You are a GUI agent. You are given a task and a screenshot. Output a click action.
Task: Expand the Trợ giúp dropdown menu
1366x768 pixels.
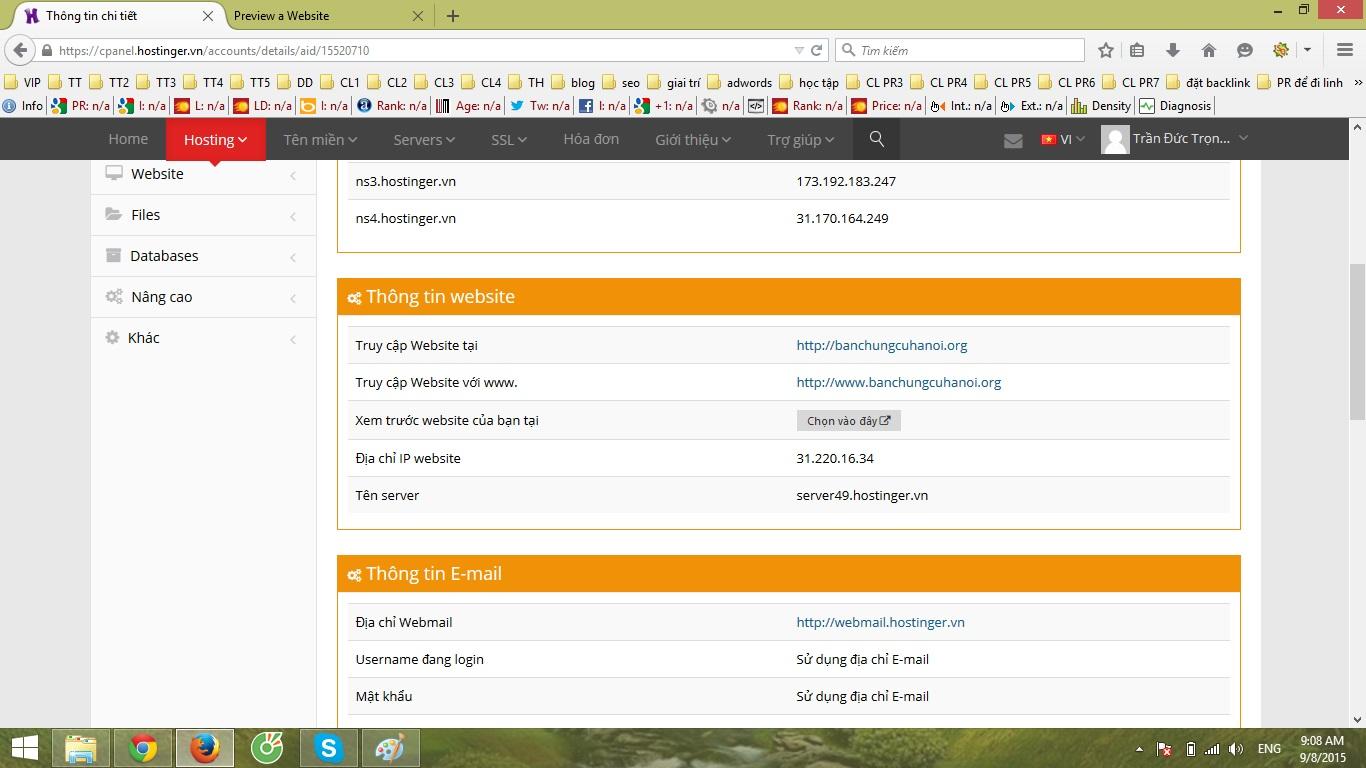[x=801, y=140]
